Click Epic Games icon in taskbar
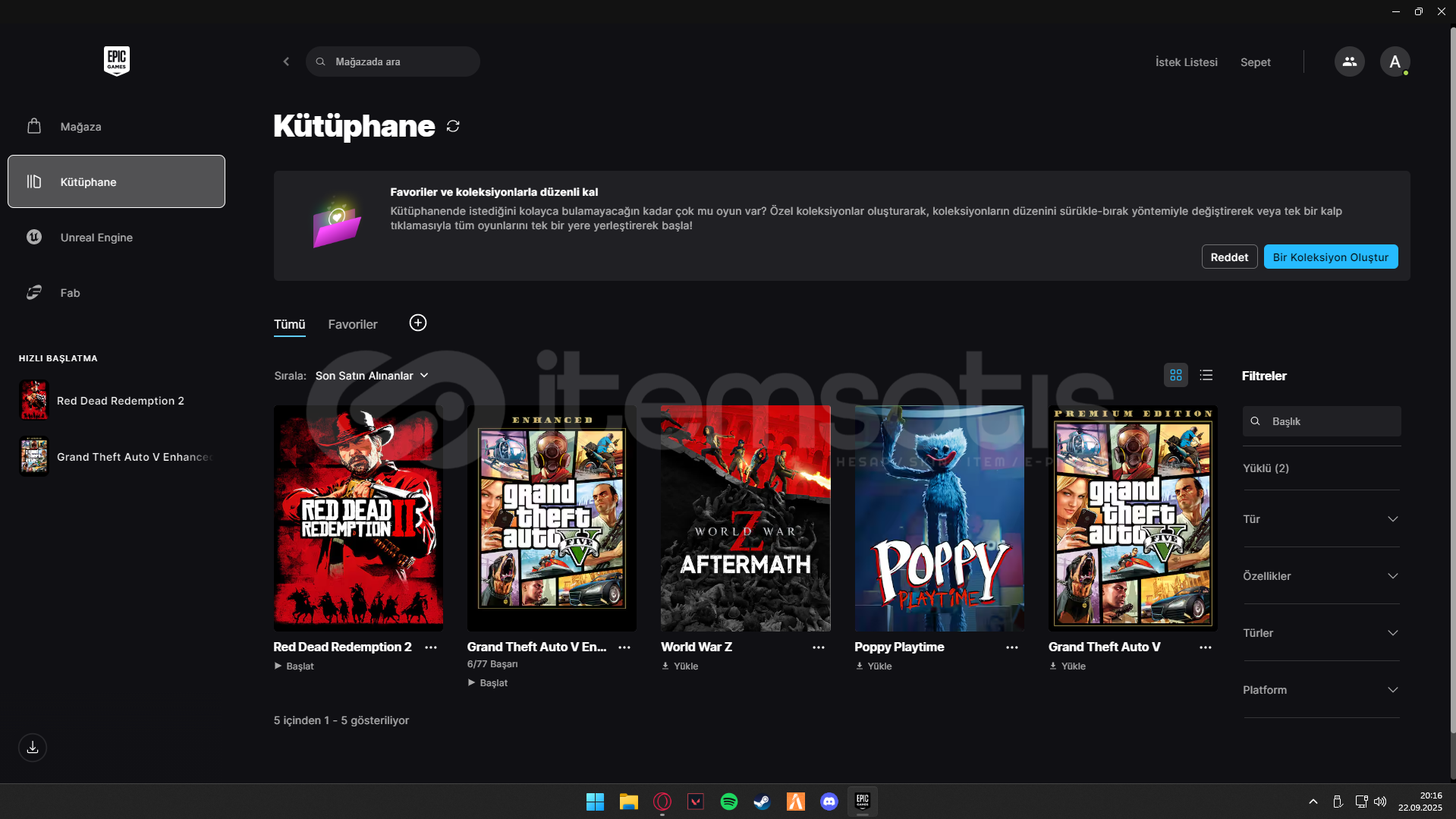 pos(862,802)
